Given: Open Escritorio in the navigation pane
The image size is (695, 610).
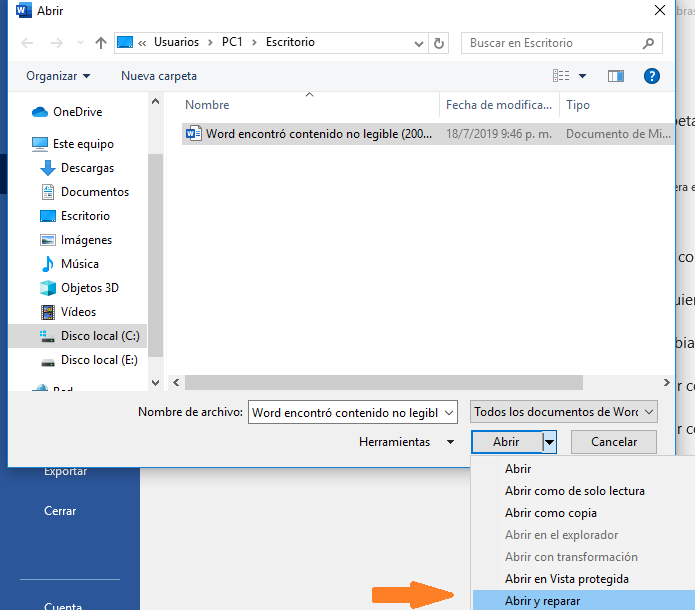Looking at the screenshot, I should tap(85, 216).
